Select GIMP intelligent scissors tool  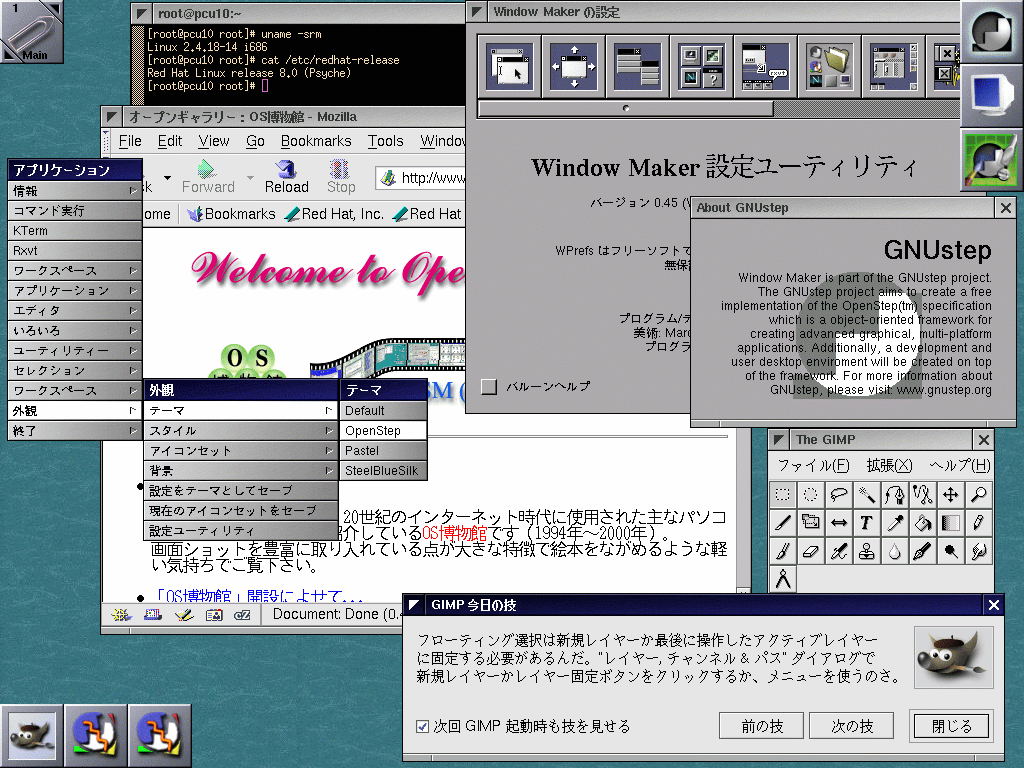click(923, 494)
